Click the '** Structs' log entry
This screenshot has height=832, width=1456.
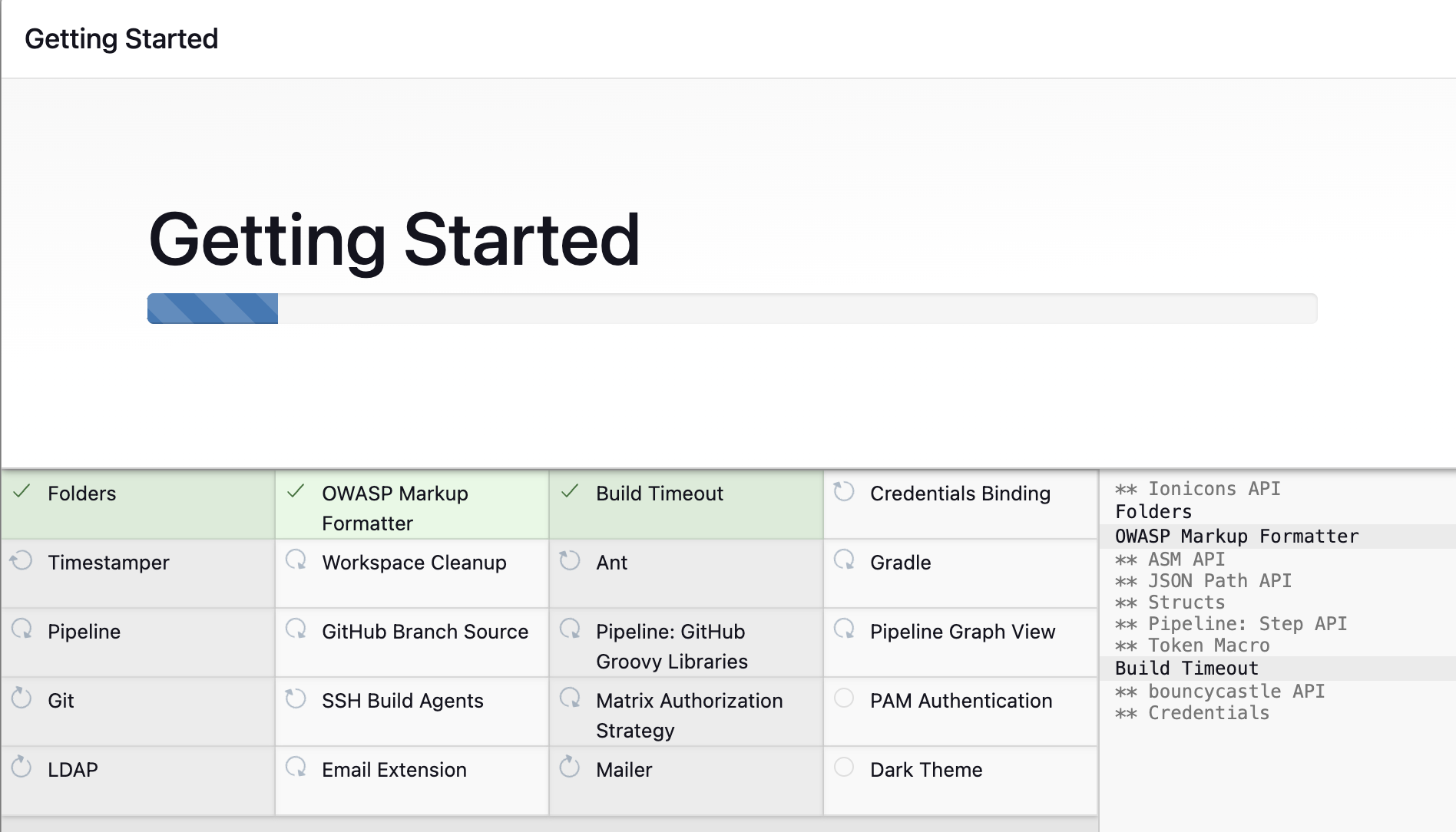point(1170,603)
